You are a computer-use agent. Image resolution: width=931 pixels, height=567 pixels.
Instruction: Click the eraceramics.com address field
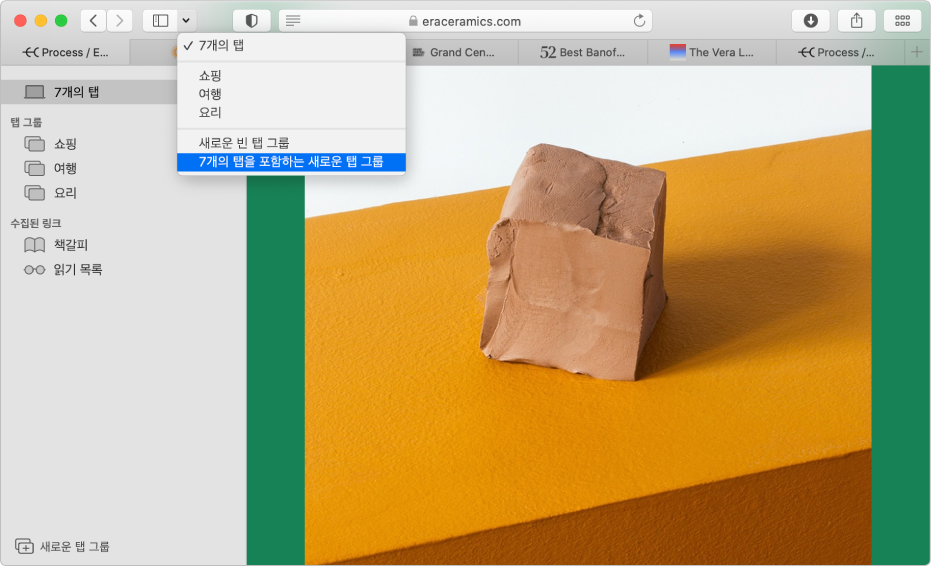465,20
